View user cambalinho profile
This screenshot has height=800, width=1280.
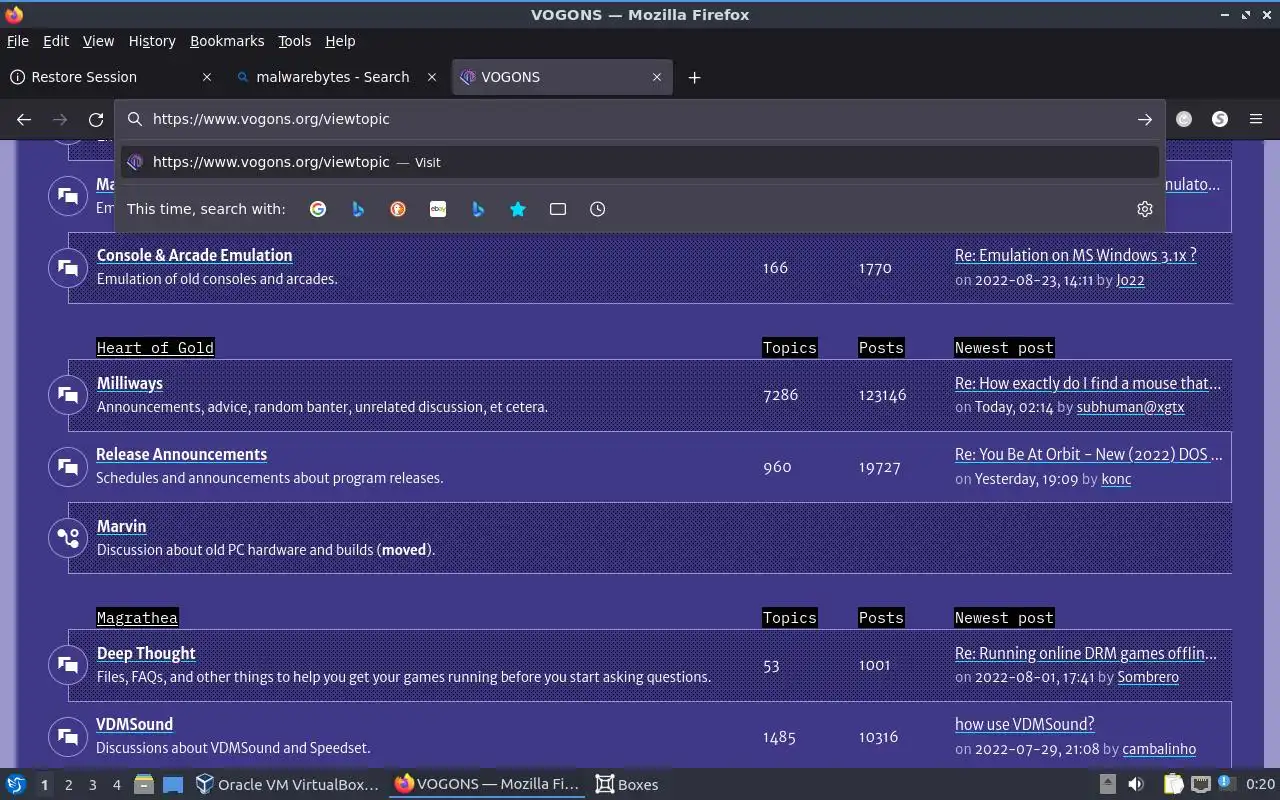(x=1159, y=749)
